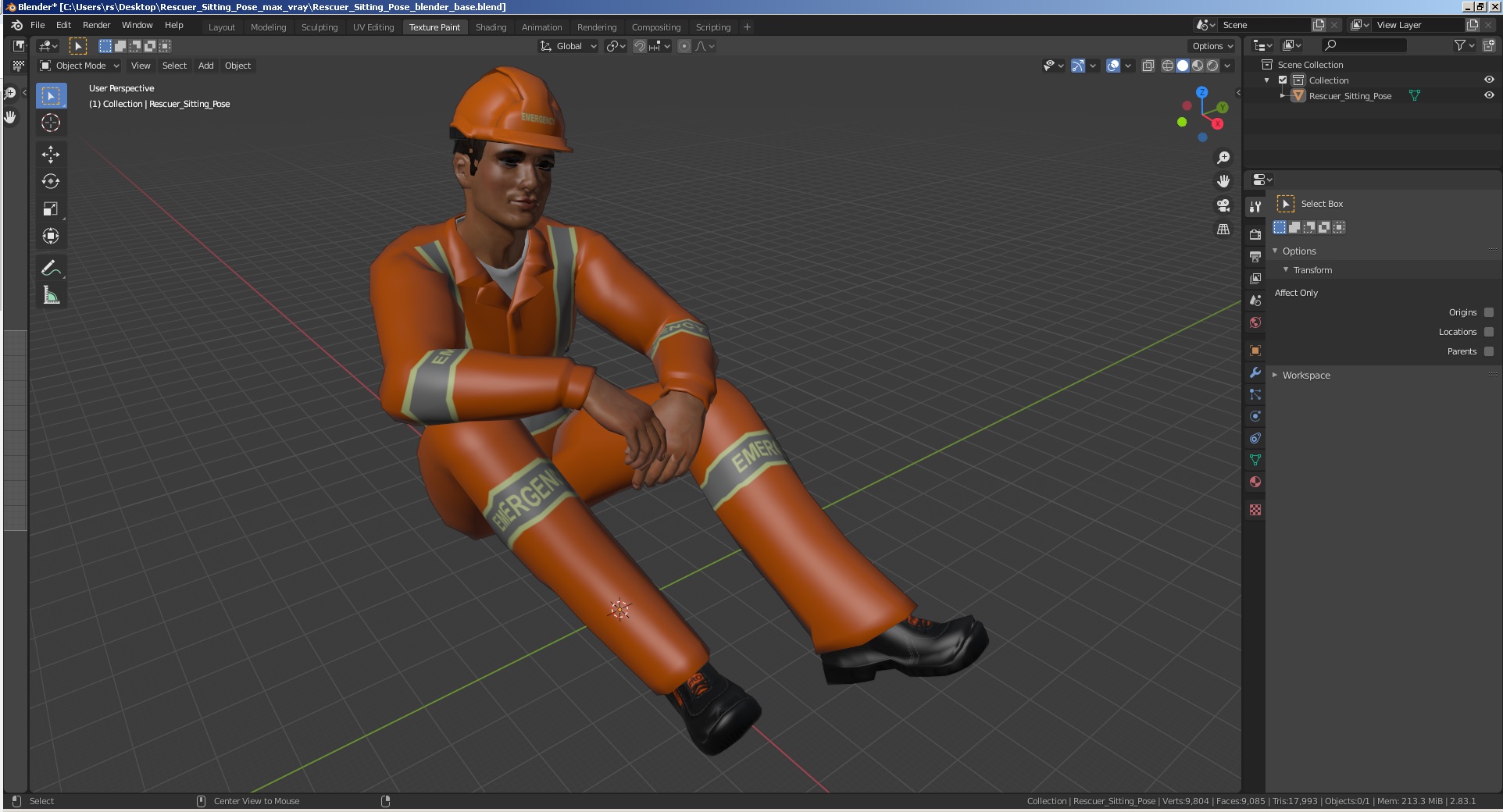This screenshot has width=1503, height=812.
Task: Open the viewport Options dropdown
Action: point(1212,46)
